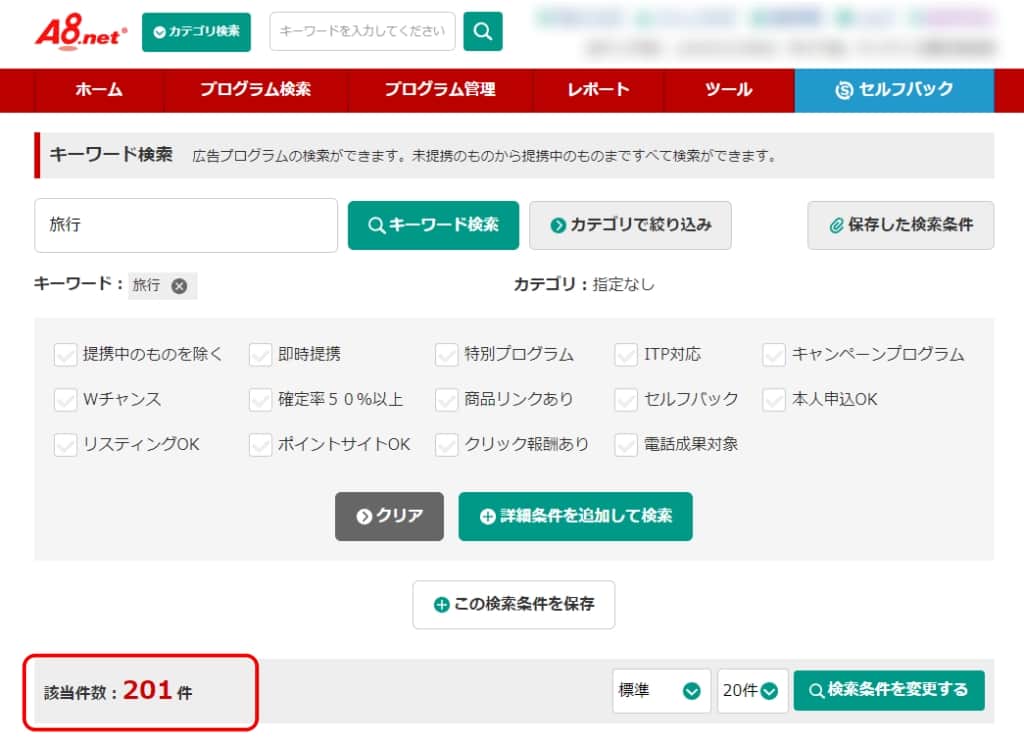Image resolution: width=1024 pixels, height=744 pixels.
Task: Check the 特別プログラム checkbox
Action: [447, 355]
